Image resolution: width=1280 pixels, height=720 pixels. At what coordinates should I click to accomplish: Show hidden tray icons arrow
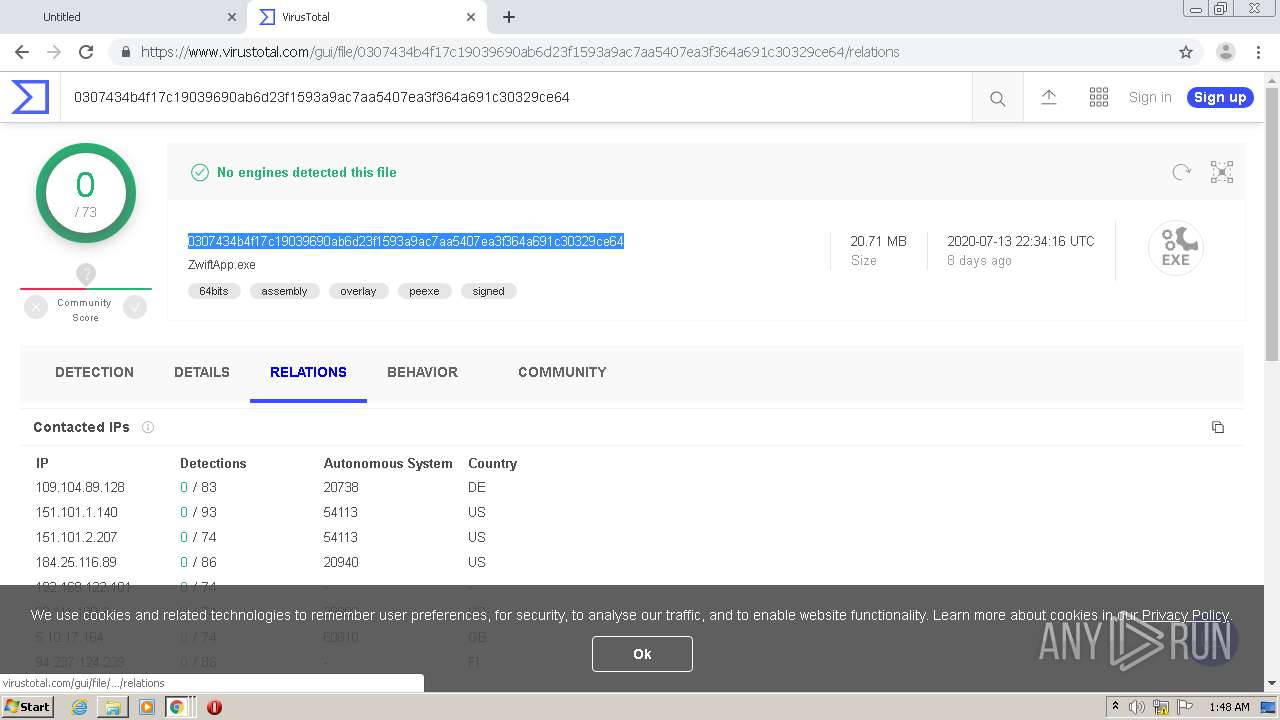tap(1116, 707)
